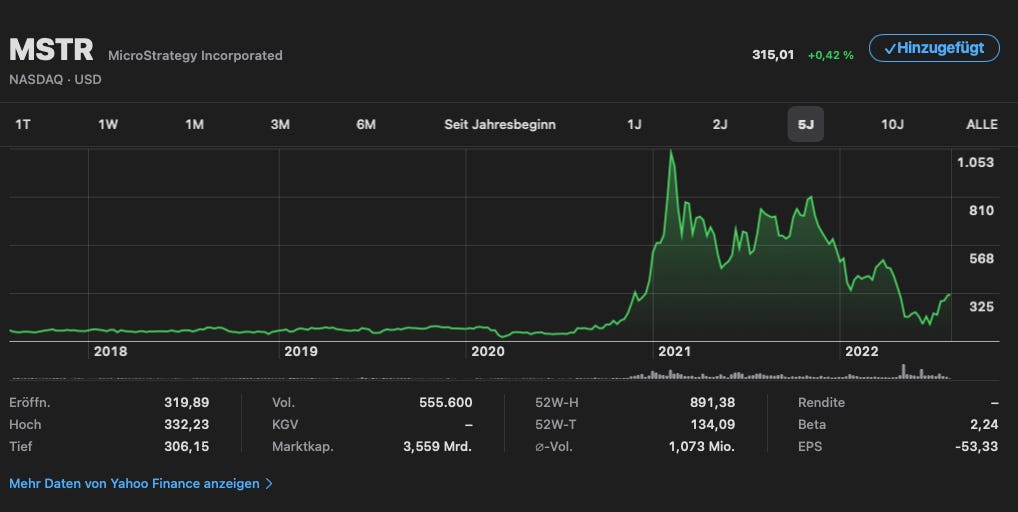Click the Rendite label
The height and width of the screenshot is (512, 1018).
(x=821, y=402)
